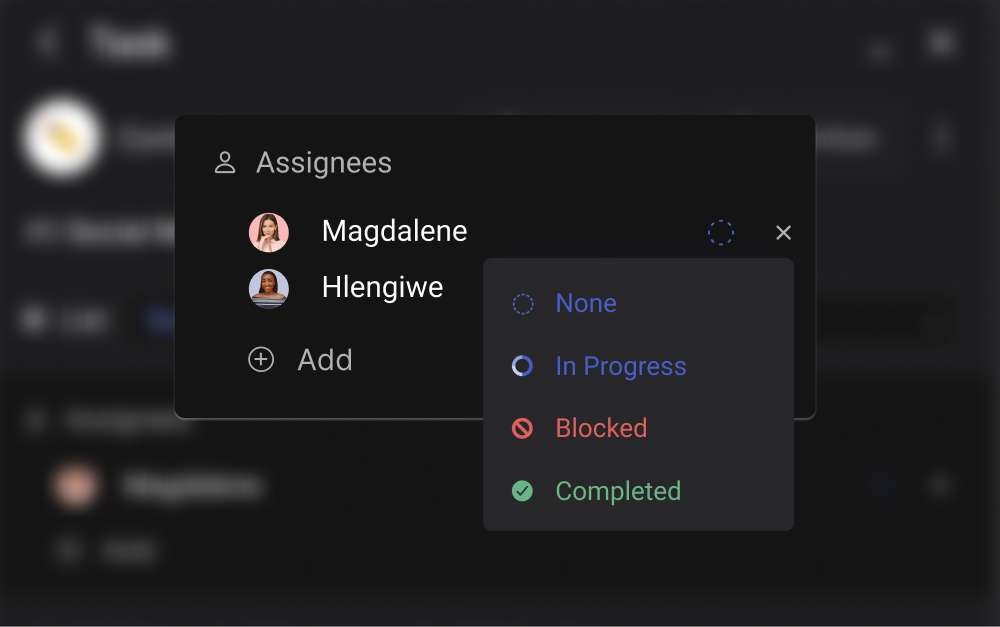Click the plus icon beside Add
The image size is (1000, 627).
coord(260,359)
